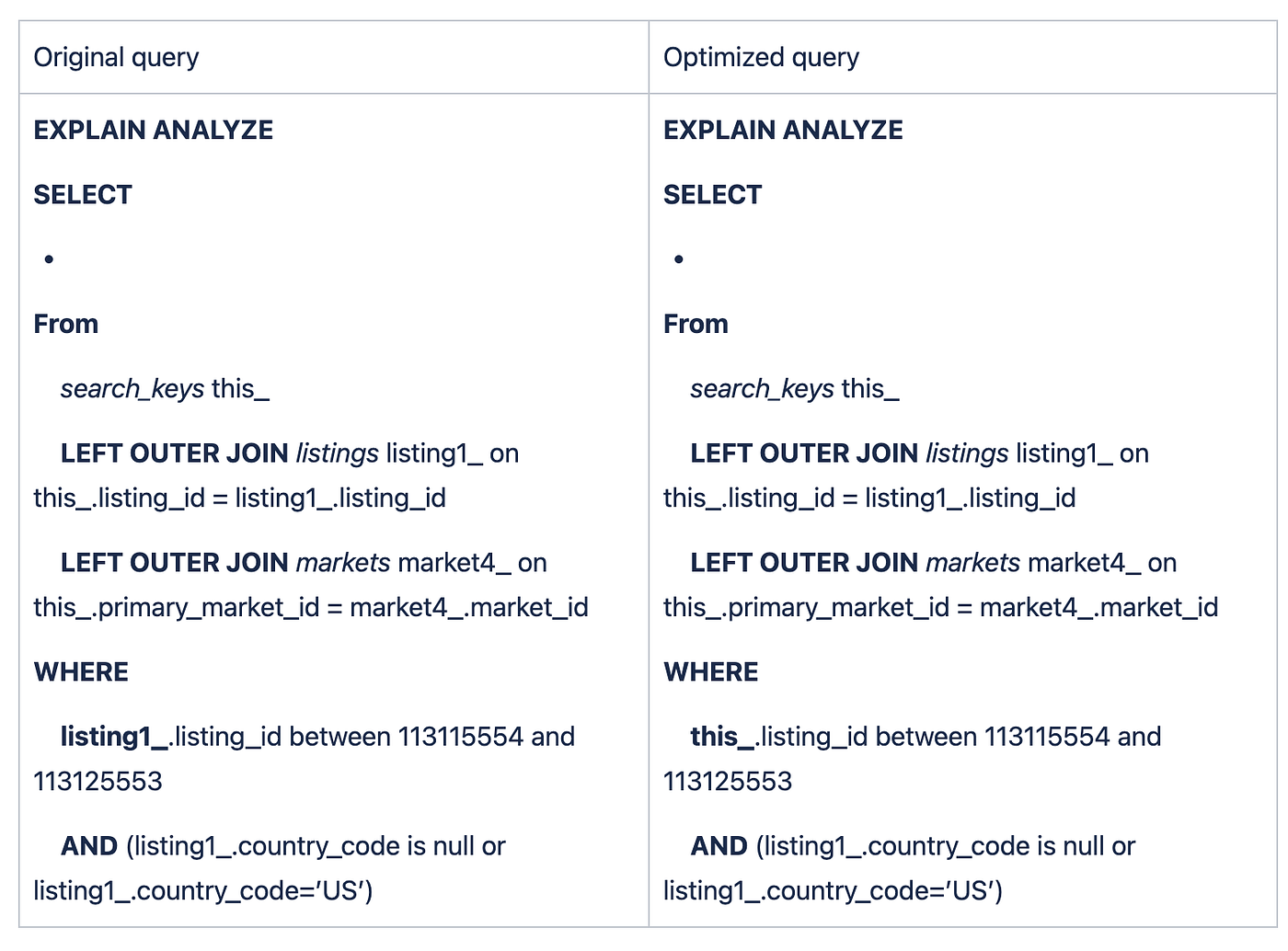1288x951 pixels.
Task: Click WHERE keyword in the original query
Action: [x=81, y=672]
